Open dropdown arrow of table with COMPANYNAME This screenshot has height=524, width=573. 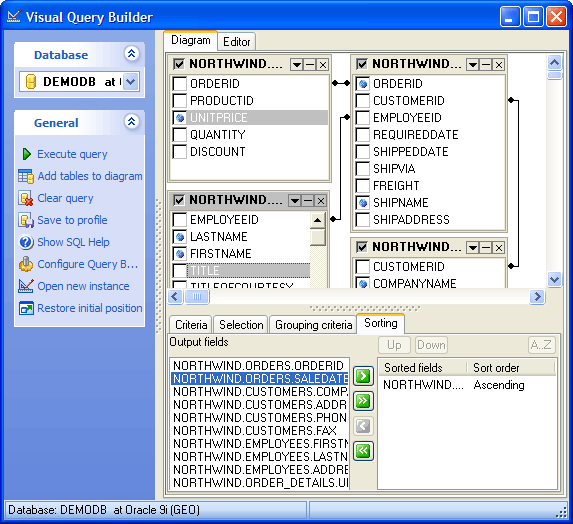tap(473, 248)
